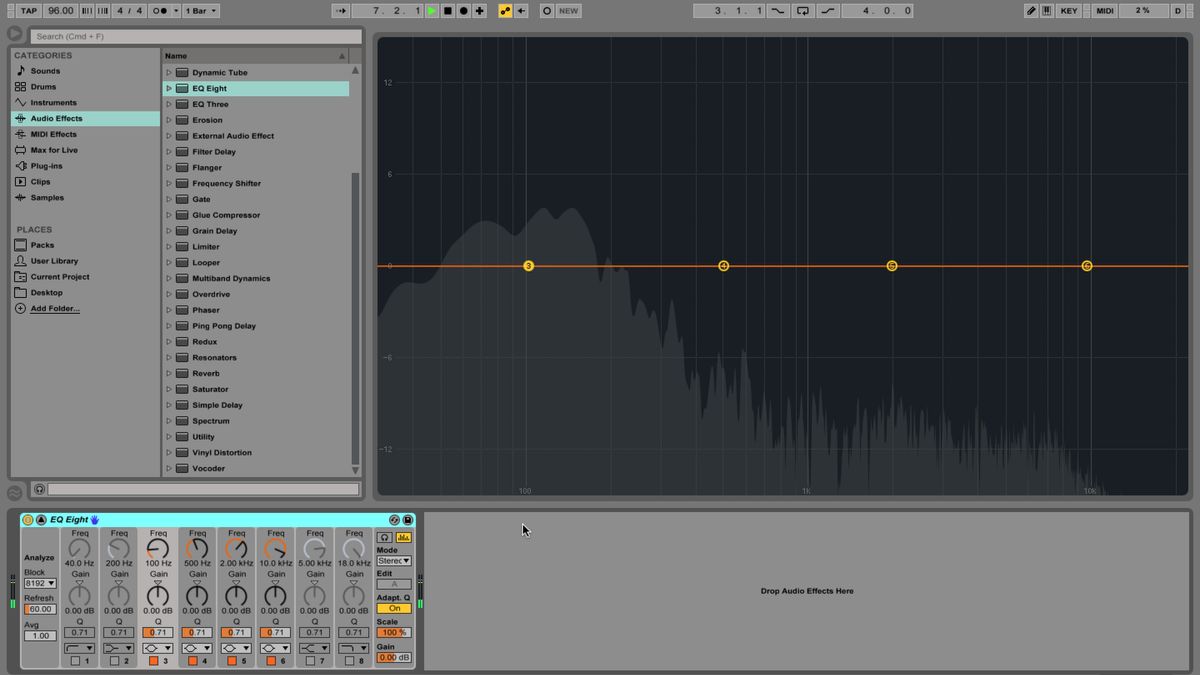This screenshot has width=1200, height=675.
Task: Click the EQ Scale 100 % slider
Action: click(394, 632)
